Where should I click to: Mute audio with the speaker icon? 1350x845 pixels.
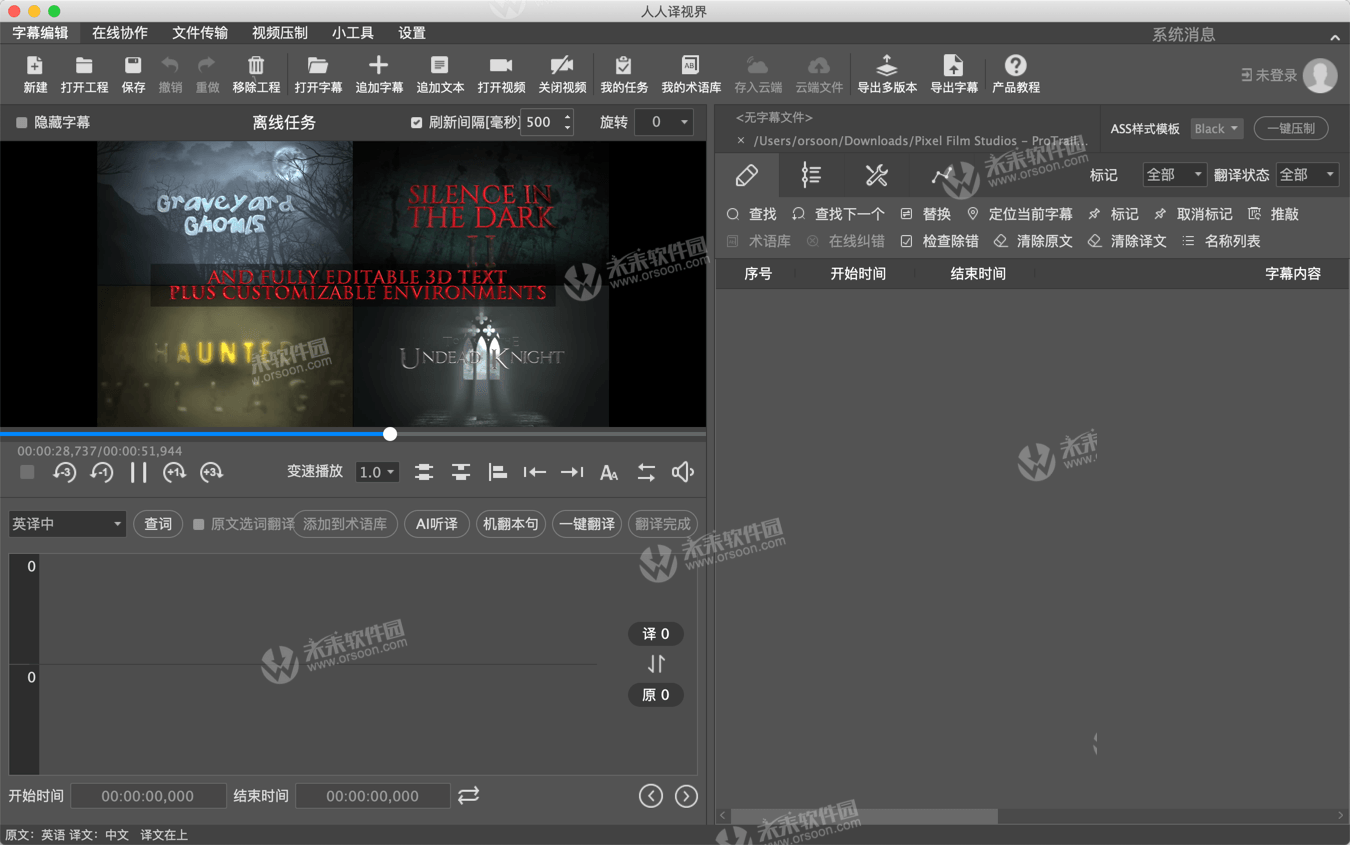point(683,472)
